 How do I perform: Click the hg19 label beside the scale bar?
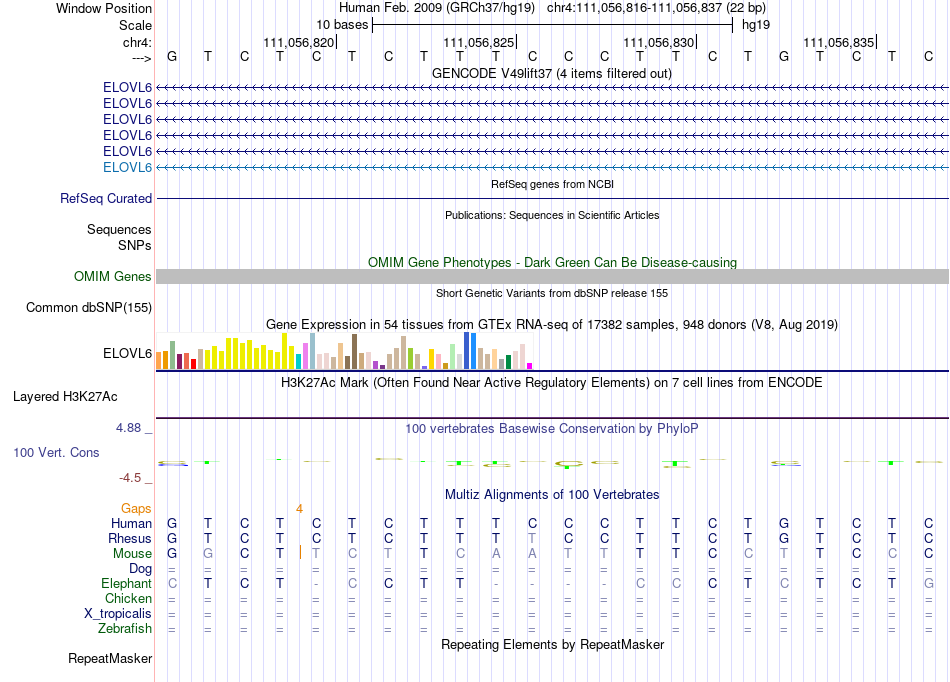pos(756,25)
